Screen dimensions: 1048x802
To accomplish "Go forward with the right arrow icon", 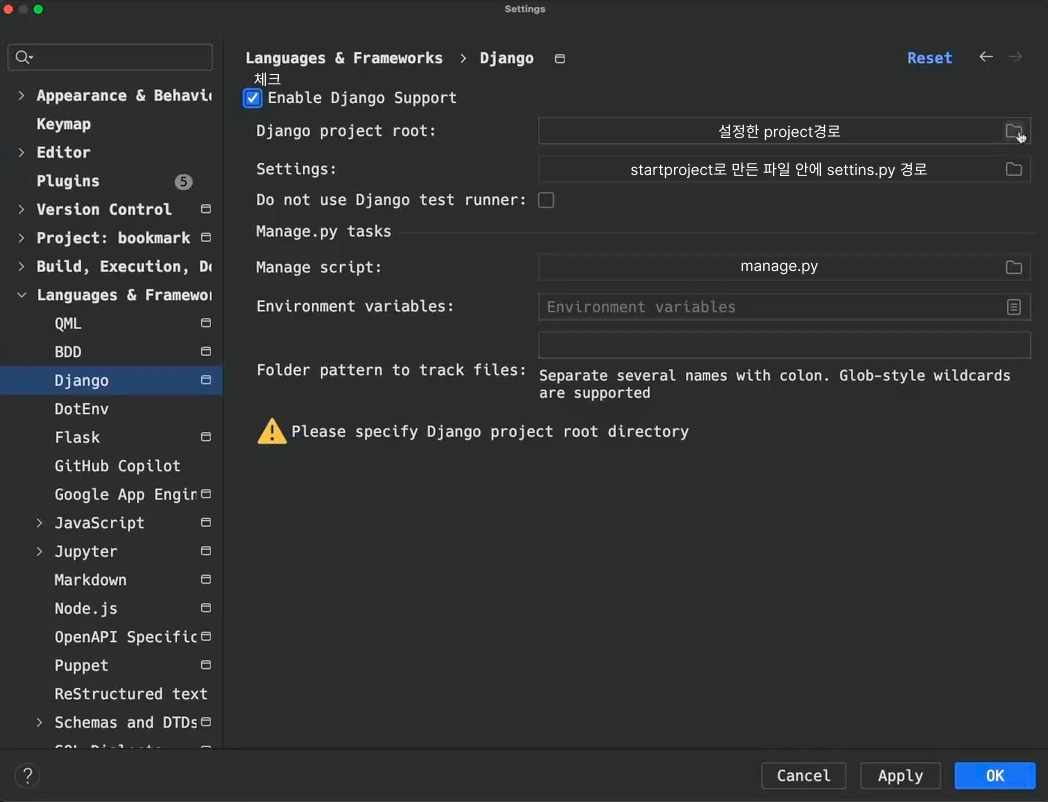I will pos(1015,57).
